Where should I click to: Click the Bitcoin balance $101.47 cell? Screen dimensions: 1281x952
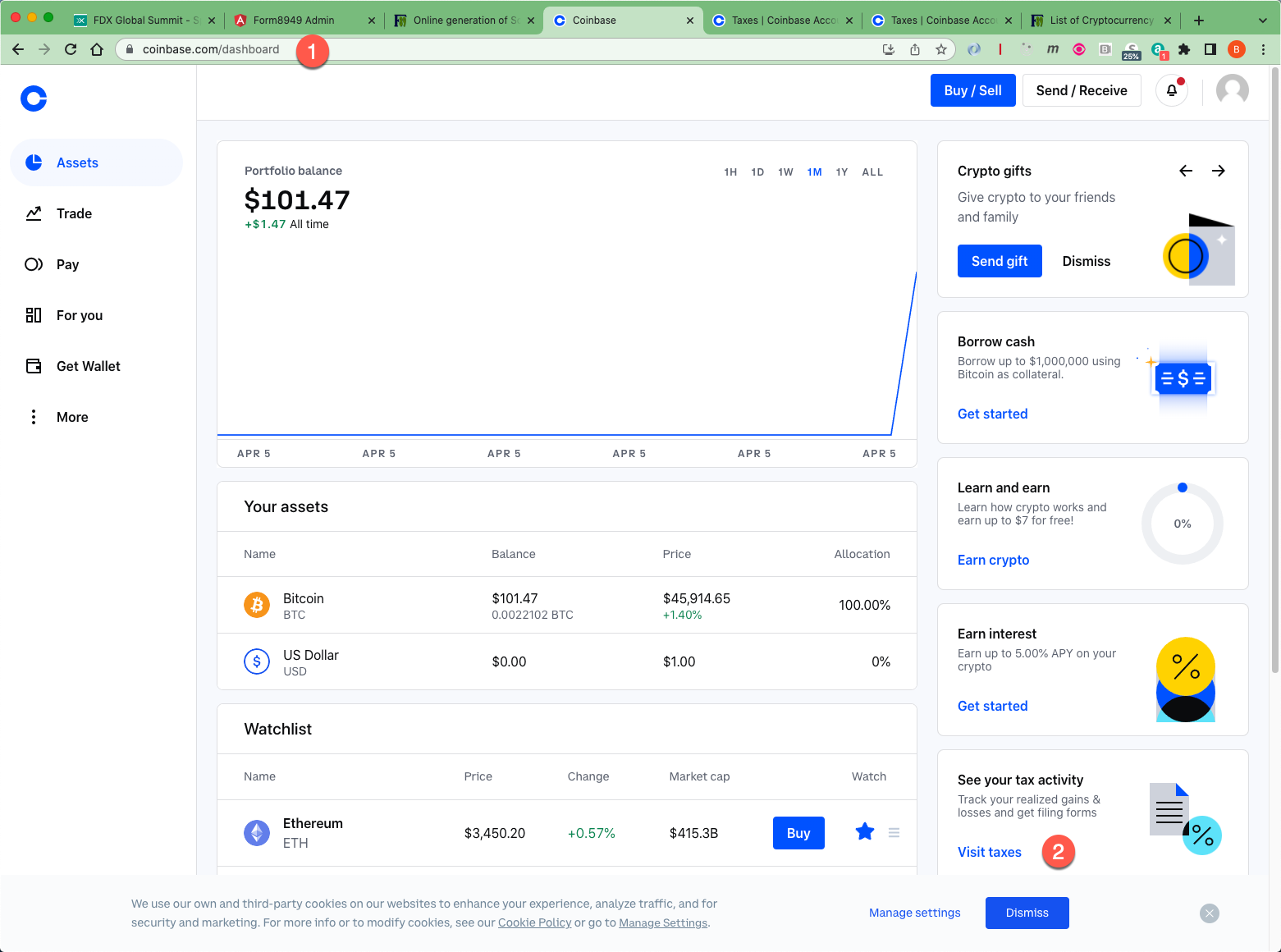tap(515, 598)
